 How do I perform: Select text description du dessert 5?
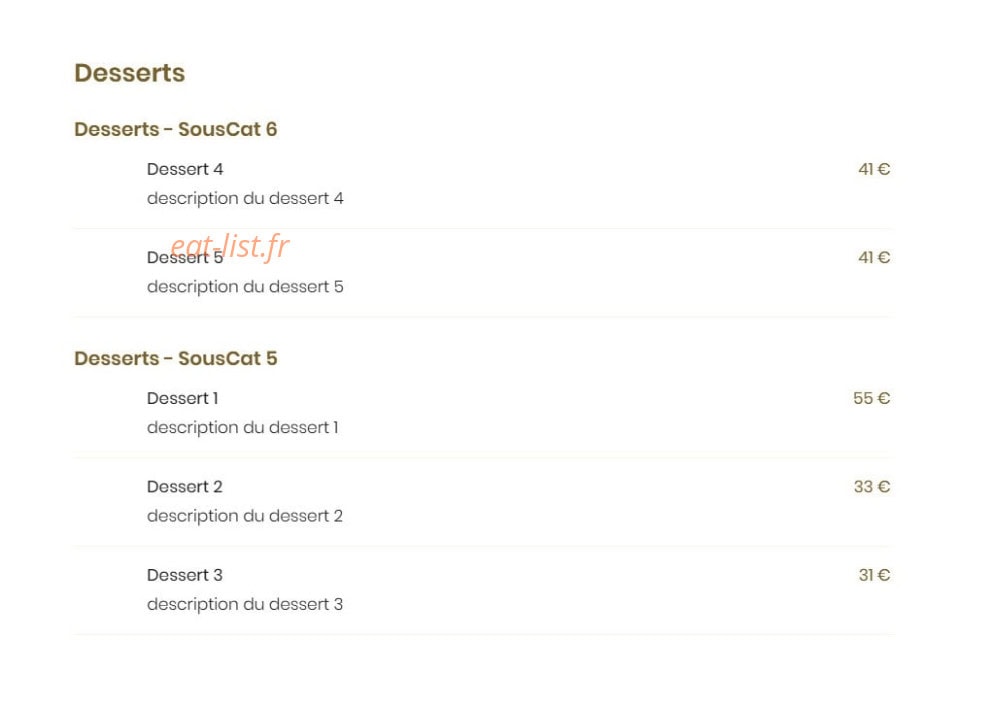tap(245, 287)
